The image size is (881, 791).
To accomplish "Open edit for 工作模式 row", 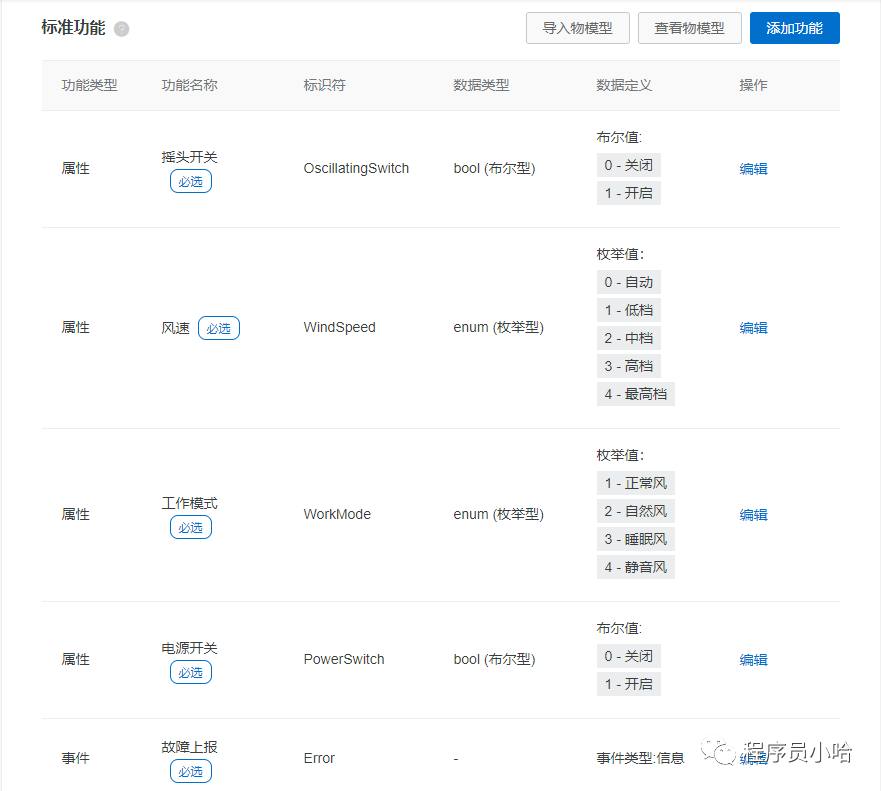I will pos(753,515).
